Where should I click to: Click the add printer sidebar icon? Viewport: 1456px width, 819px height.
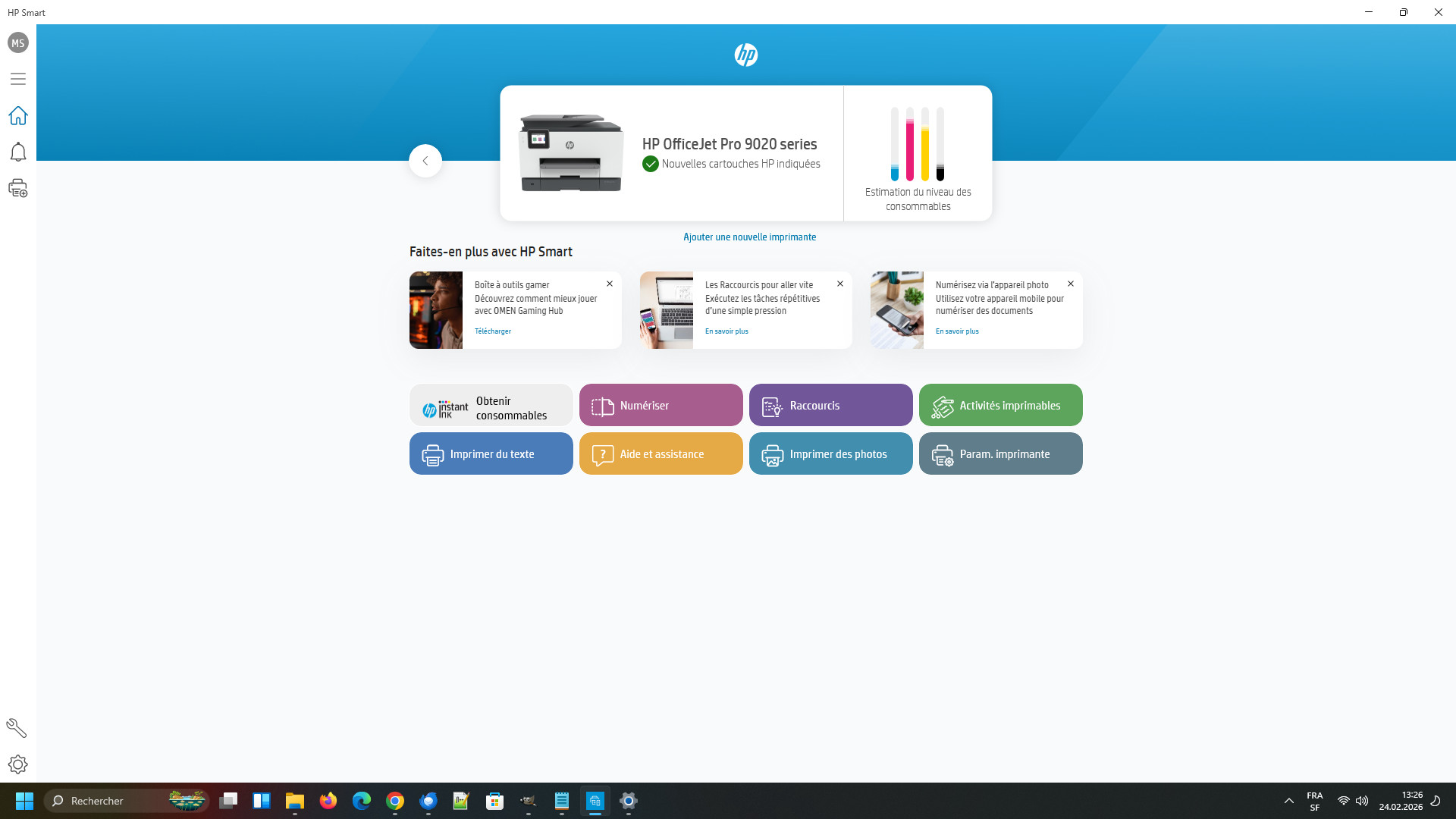18,188
